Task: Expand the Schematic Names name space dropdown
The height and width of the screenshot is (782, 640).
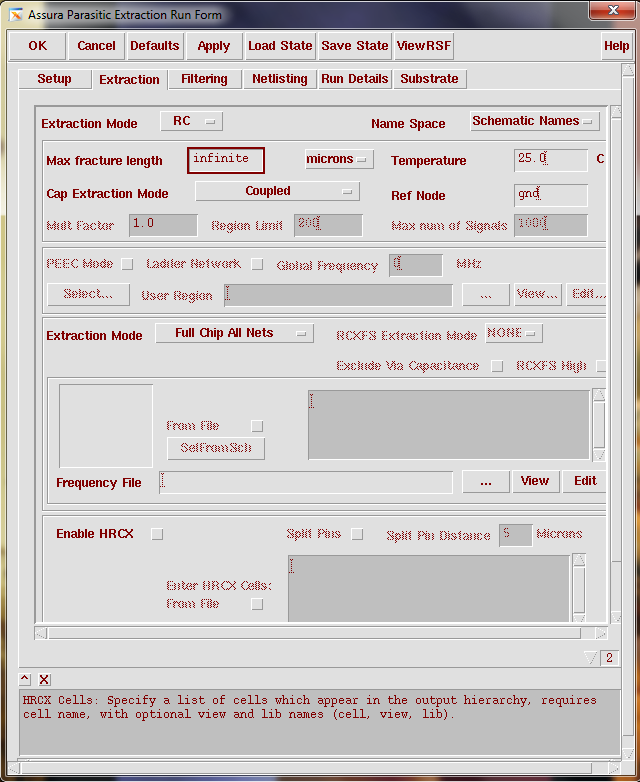Action: [x=535, y=121]
